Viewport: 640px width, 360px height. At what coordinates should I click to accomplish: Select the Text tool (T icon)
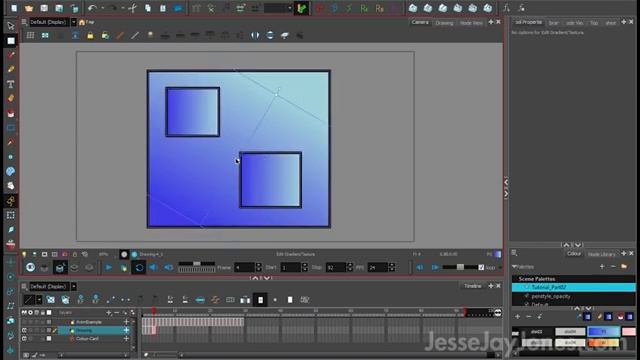click(11, 84)
